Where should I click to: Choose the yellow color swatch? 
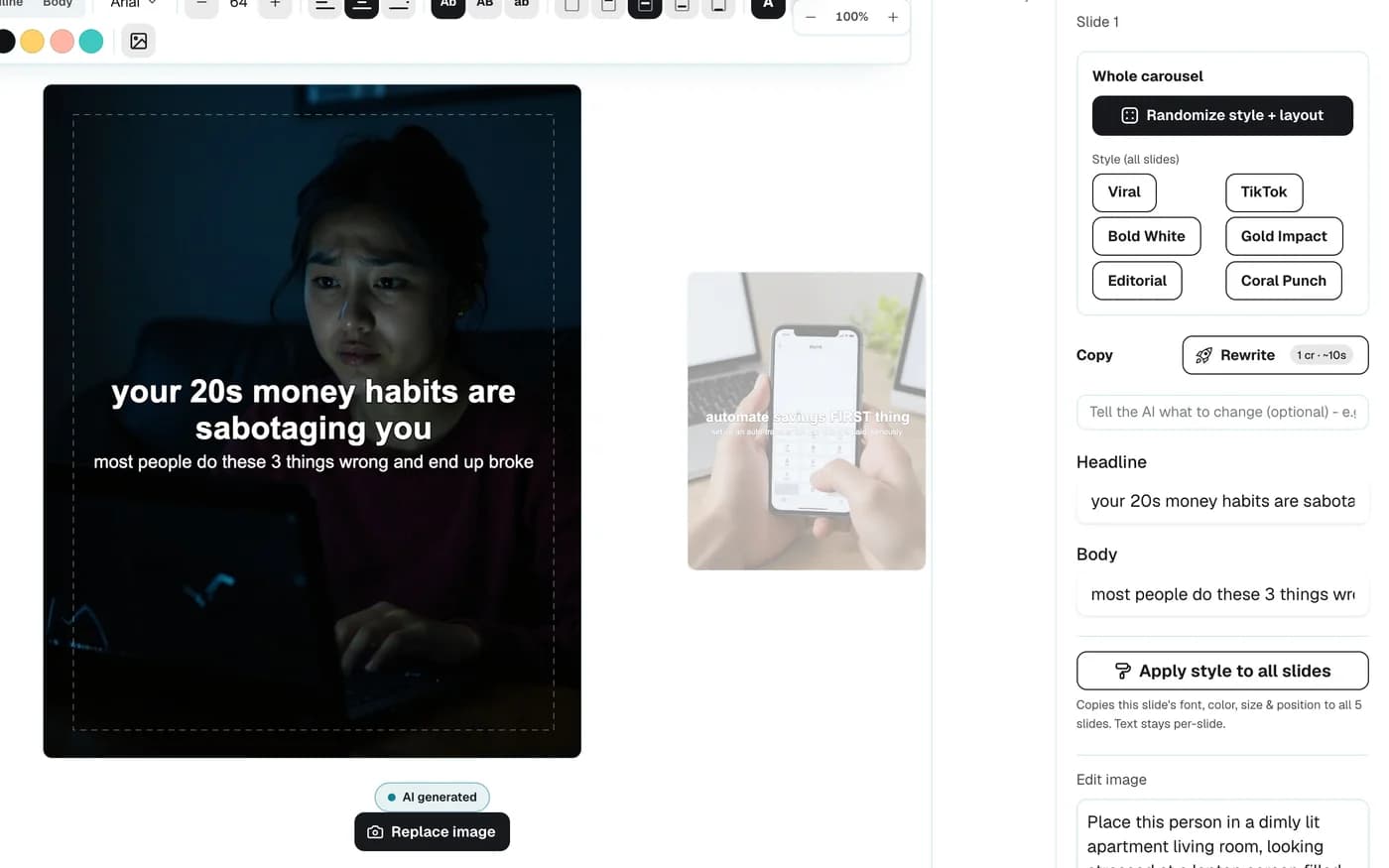pyautogui.click(x=33, y=42)
